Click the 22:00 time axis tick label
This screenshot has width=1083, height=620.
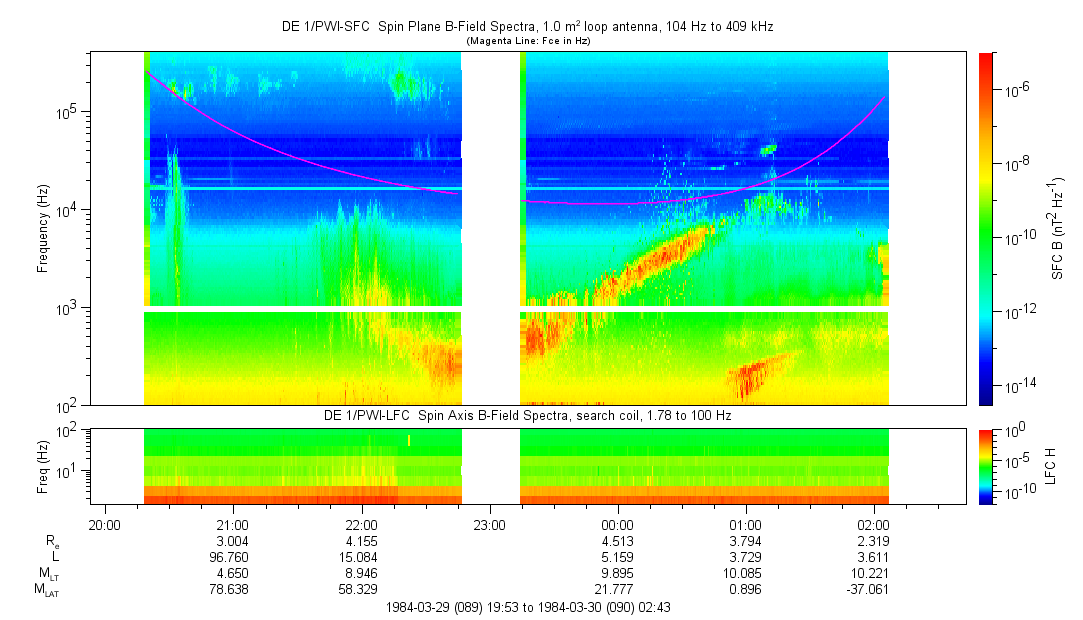tap(361, 524)
